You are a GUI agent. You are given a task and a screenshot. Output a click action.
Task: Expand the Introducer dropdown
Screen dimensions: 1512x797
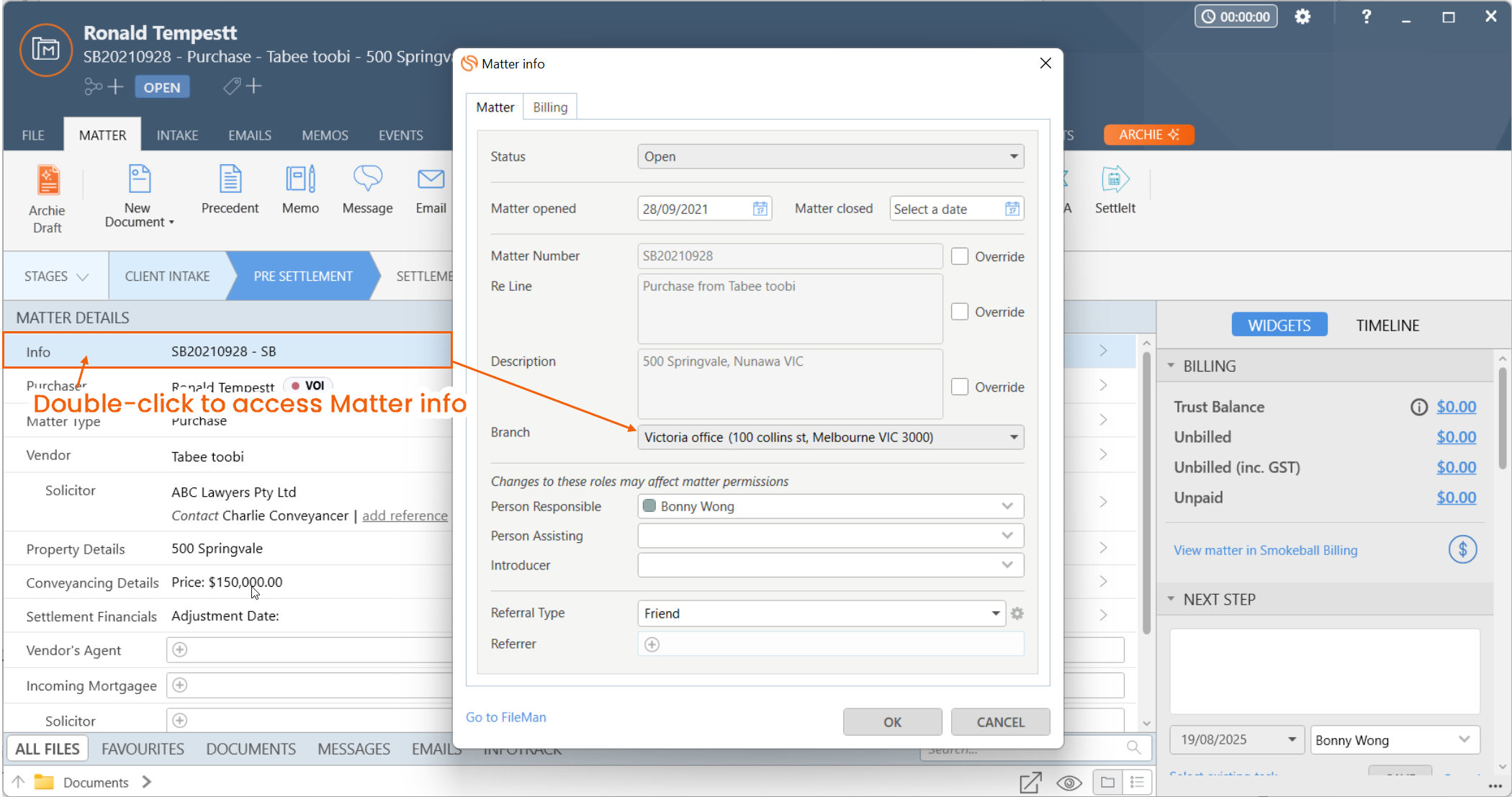(1007, 565)
